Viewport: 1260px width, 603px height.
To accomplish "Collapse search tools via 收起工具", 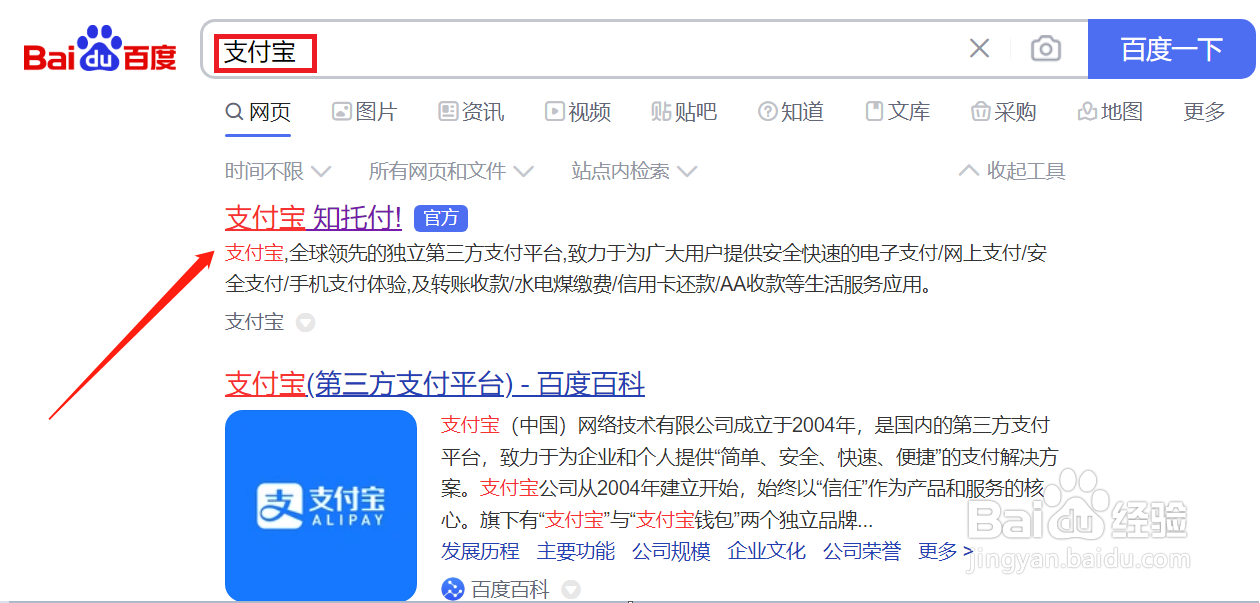I will pos(1012,171).
